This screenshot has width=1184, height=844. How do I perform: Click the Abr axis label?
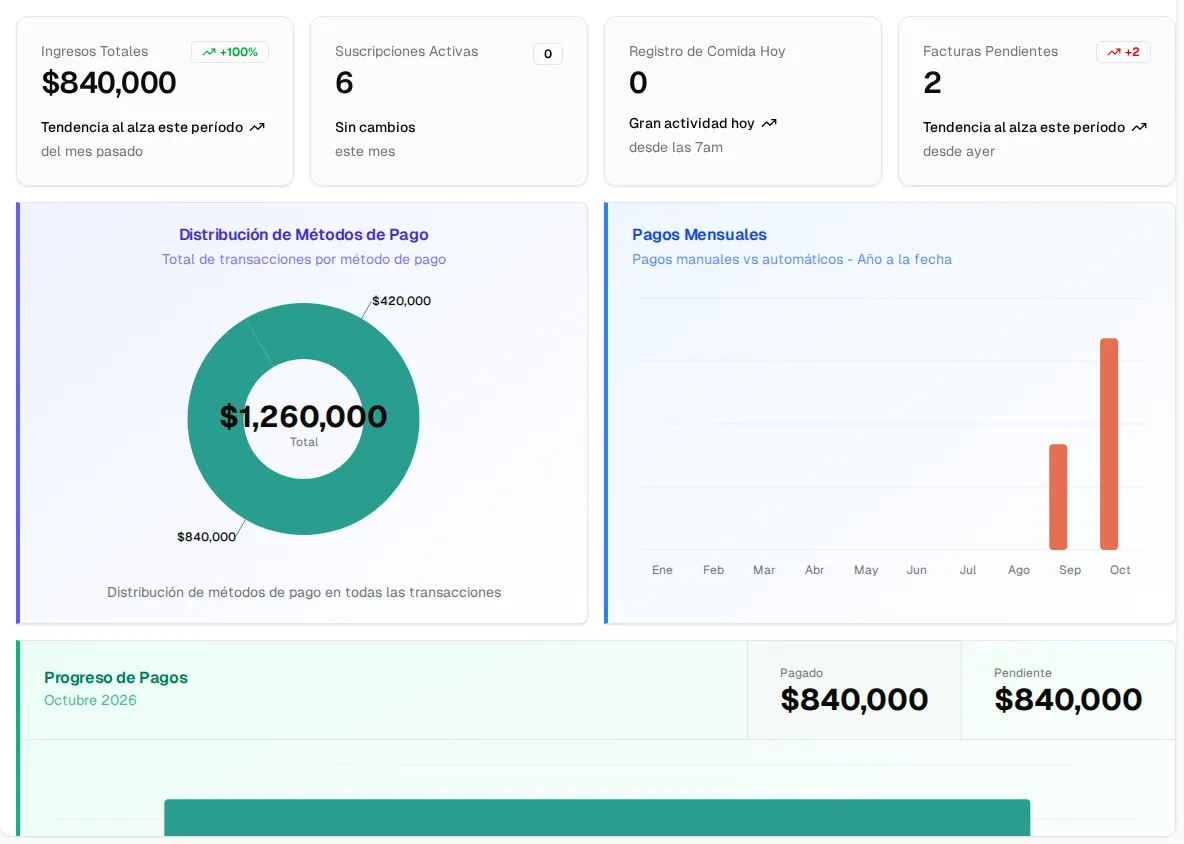click(815, 570)
